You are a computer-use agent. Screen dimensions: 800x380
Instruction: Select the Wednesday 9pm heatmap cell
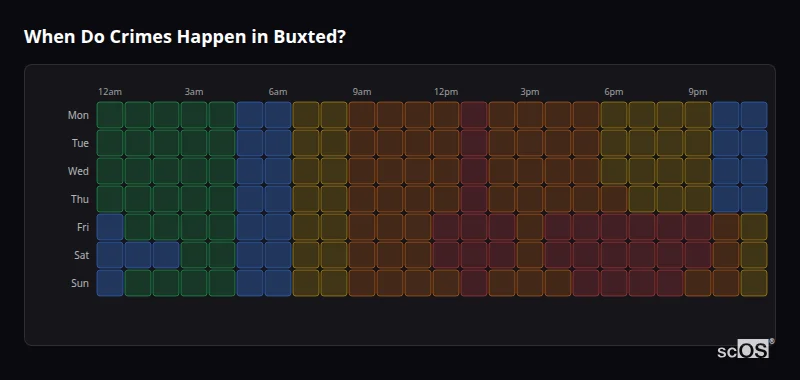[698, 171]
